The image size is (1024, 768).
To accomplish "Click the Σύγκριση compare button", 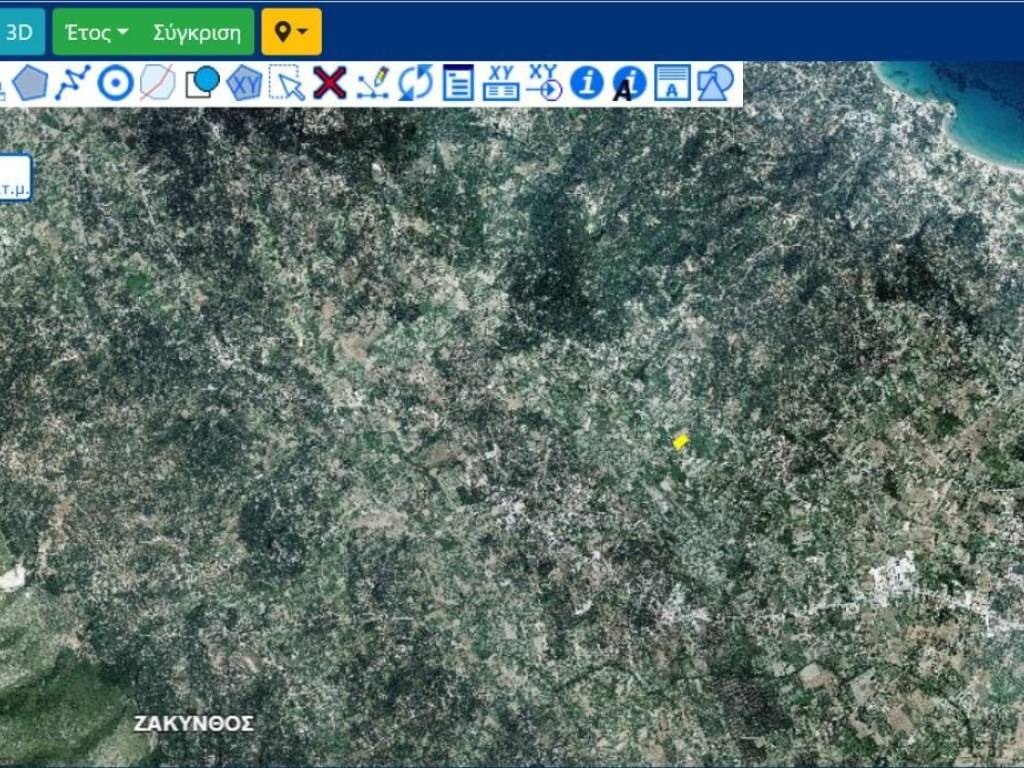I will tap(197, 32).
